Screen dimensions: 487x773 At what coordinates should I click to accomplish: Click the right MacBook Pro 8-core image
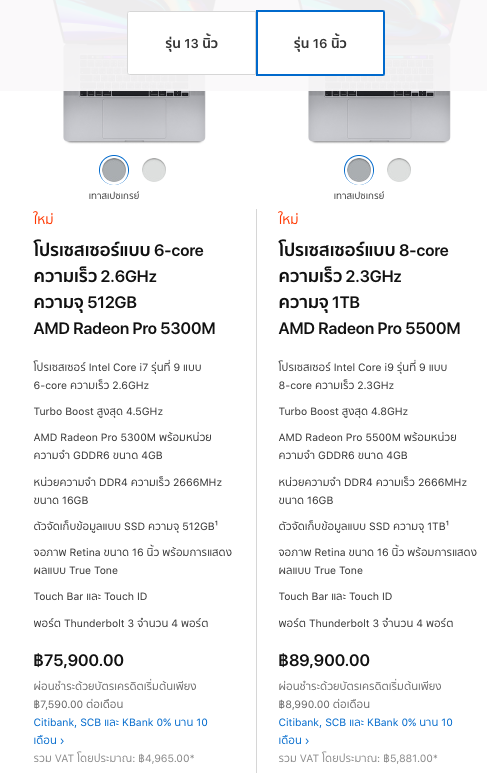379,116
